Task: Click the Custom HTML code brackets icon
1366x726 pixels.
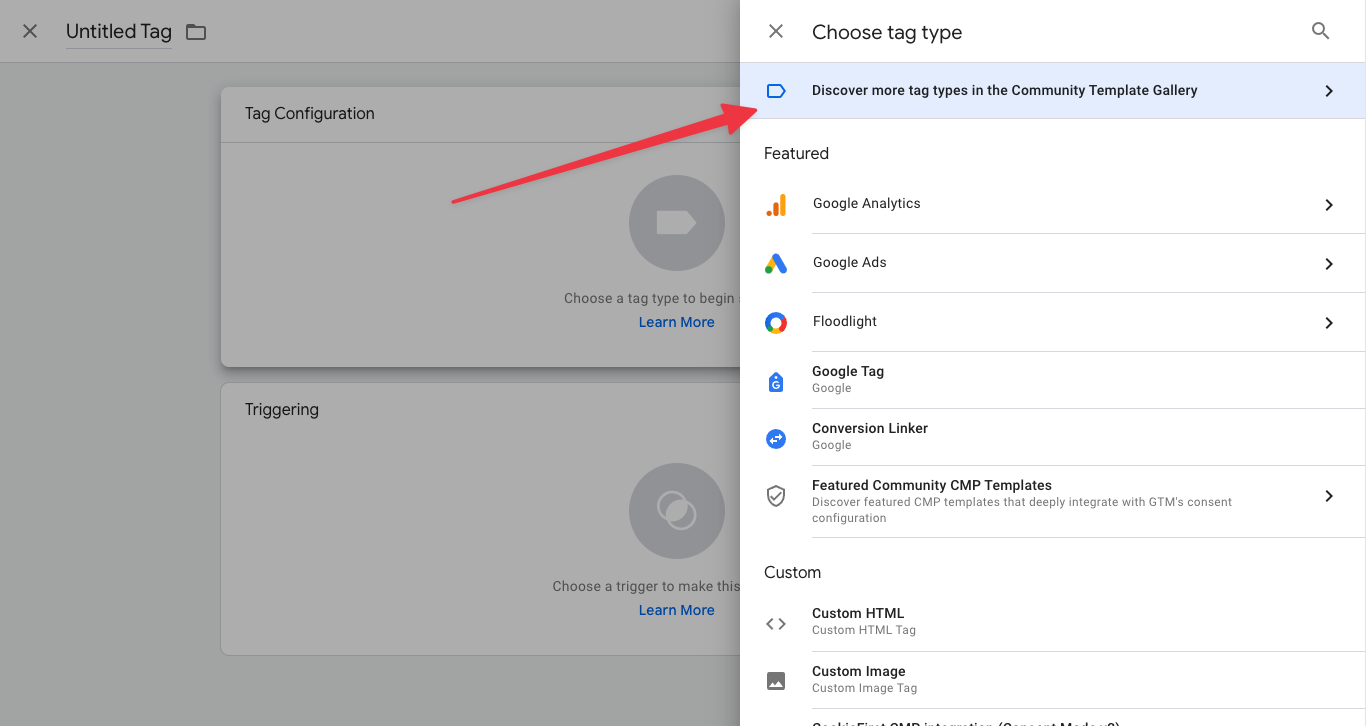Action: pyautogui.click(x=776, y=624)
